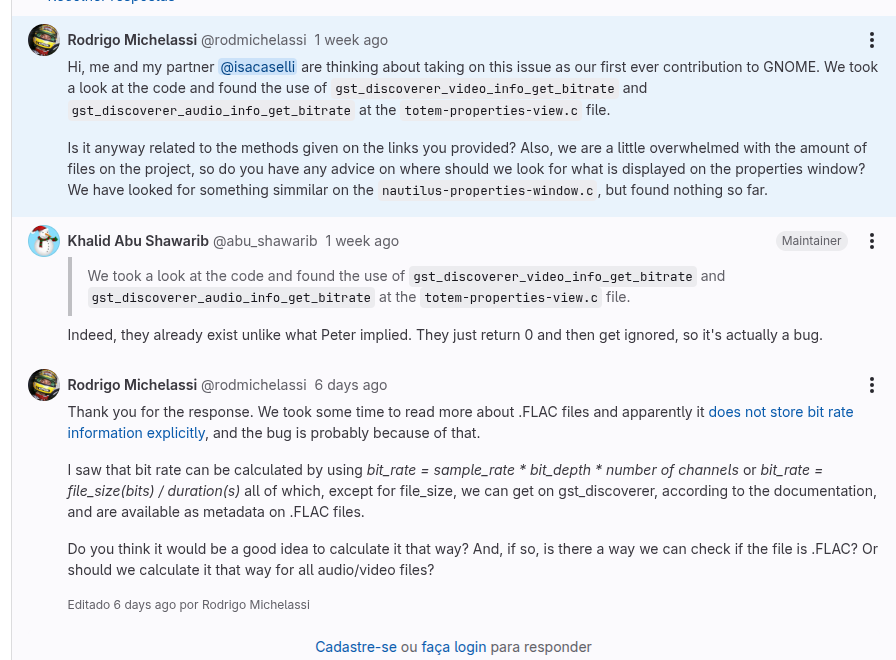896x660 pixels.
Task: Click the 'information explicitly' link text
Action: [x=136, y=433]
